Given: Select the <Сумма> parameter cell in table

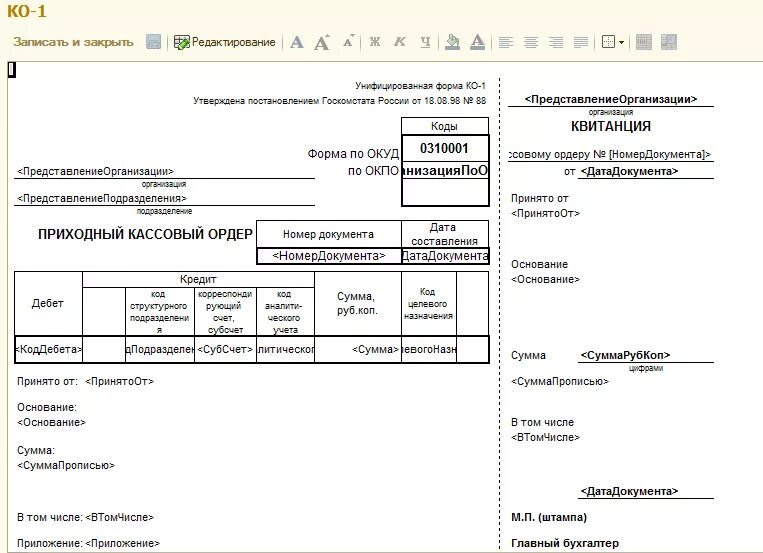Looking at the screenshot, I should point(358,350).
